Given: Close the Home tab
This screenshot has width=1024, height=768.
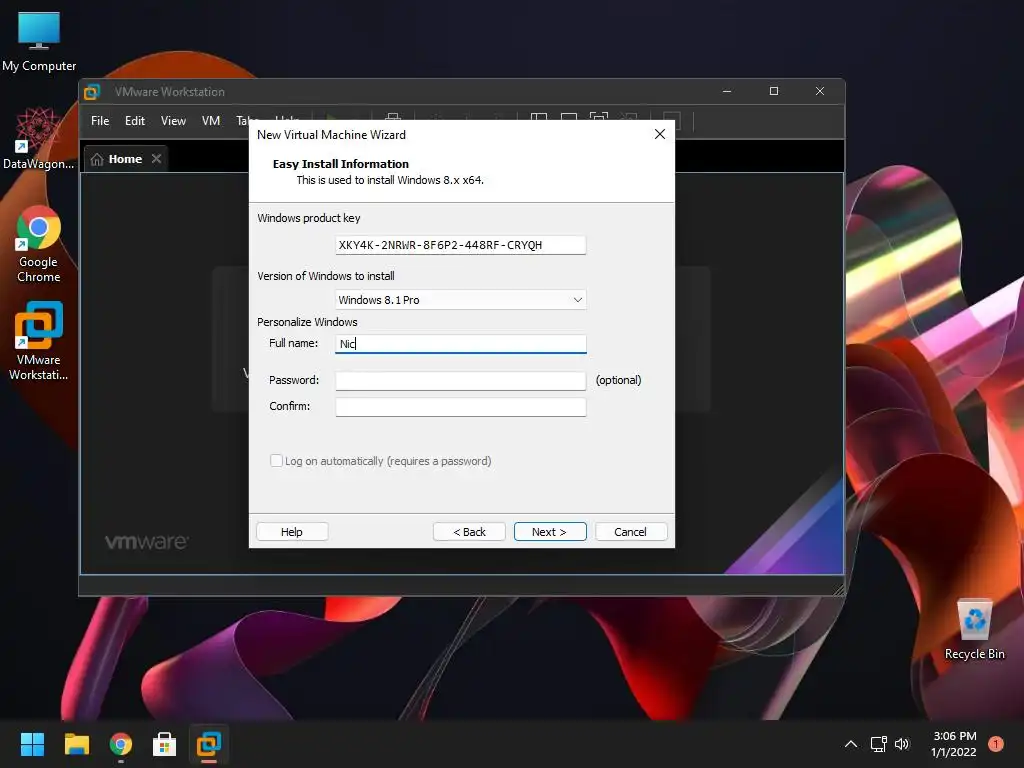Looking at the screenshot, I should (x=156, y=159).
